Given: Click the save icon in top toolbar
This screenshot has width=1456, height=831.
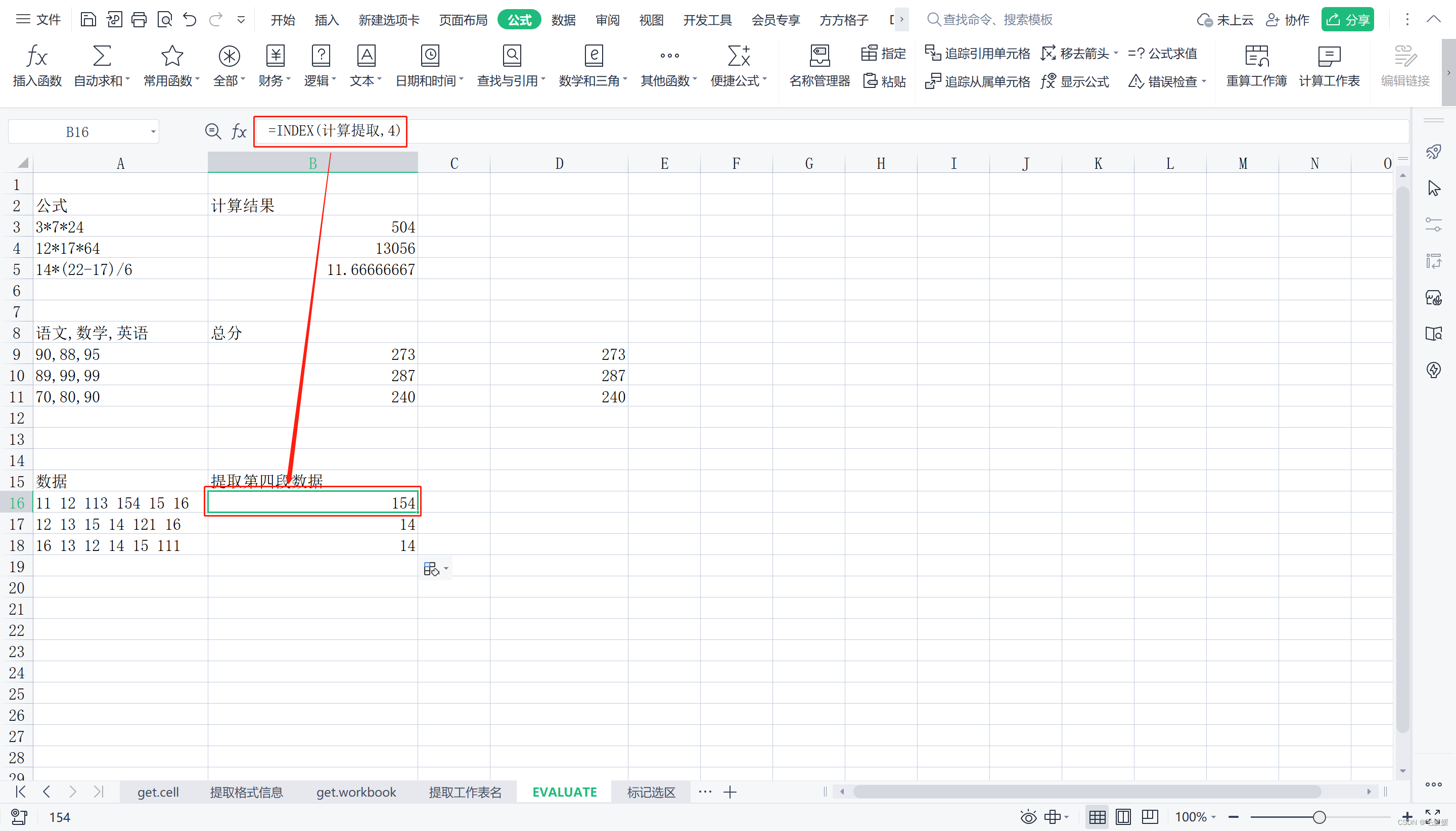Looking at the screenshot, I should coord(88,20).
